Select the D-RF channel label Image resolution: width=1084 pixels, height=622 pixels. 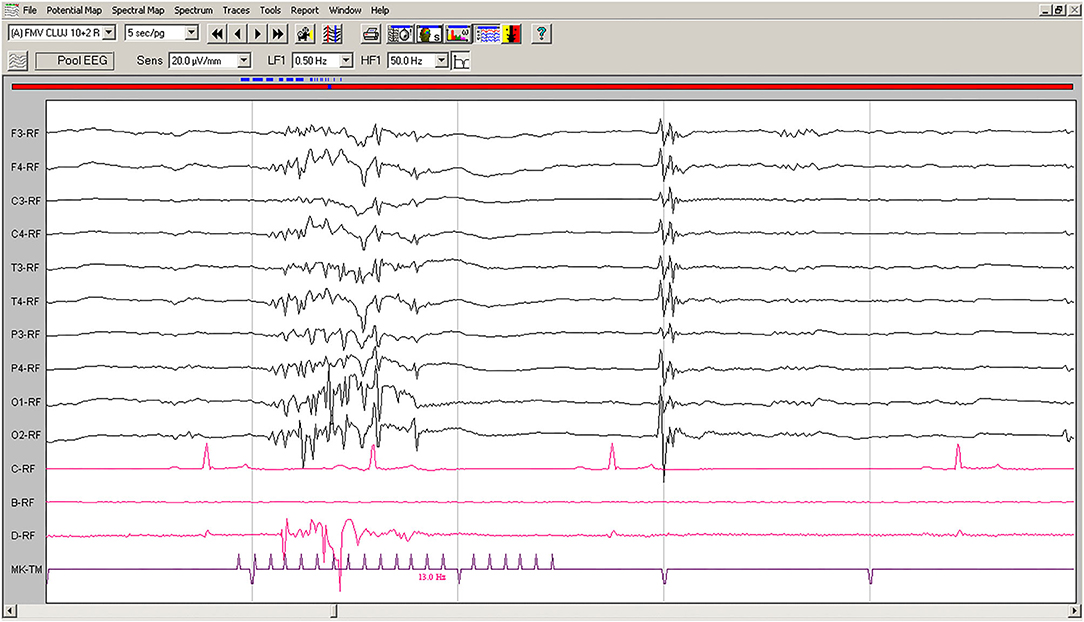(x=23, y=536)
